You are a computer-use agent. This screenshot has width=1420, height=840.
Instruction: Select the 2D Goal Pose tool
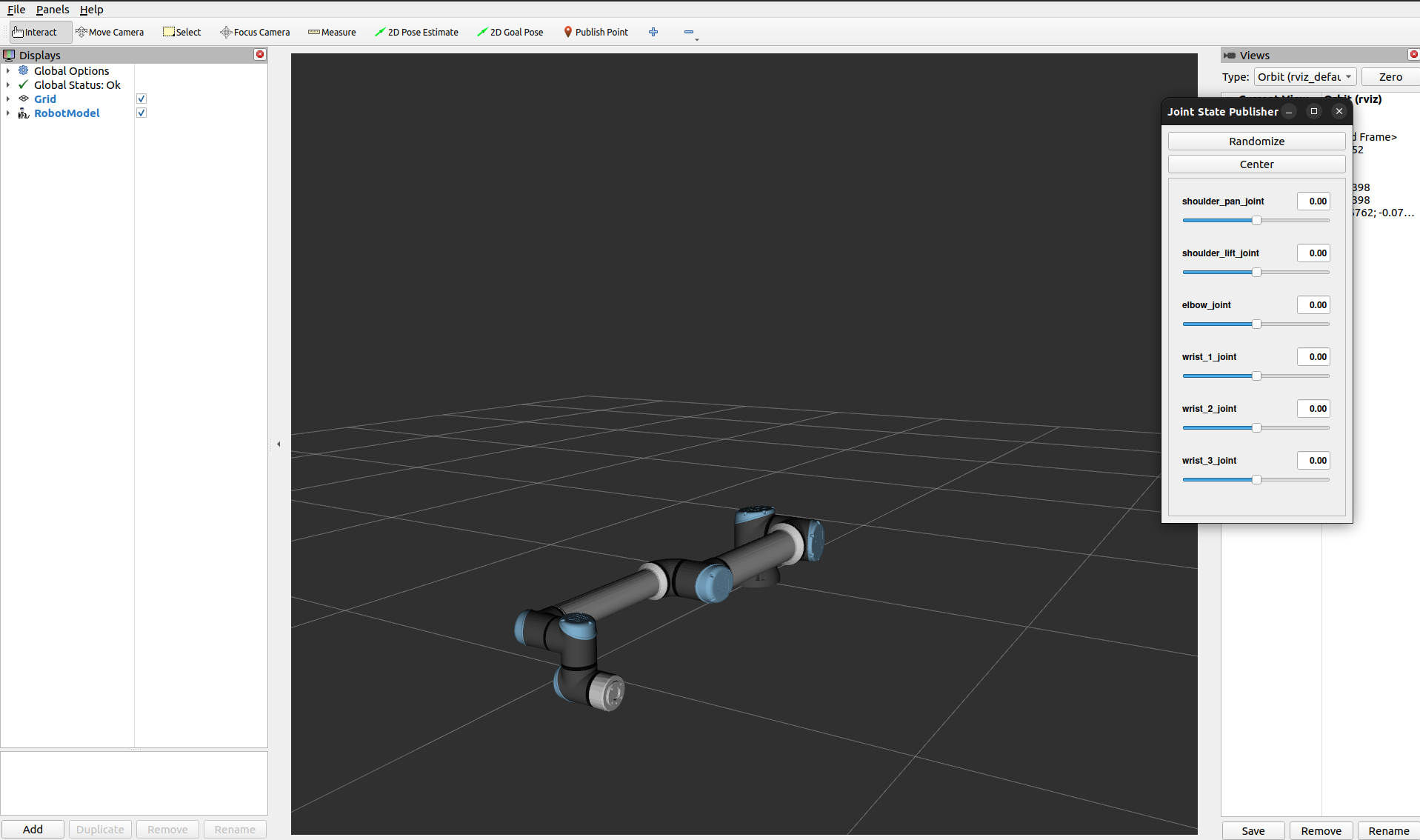click(x=510, y=32)
